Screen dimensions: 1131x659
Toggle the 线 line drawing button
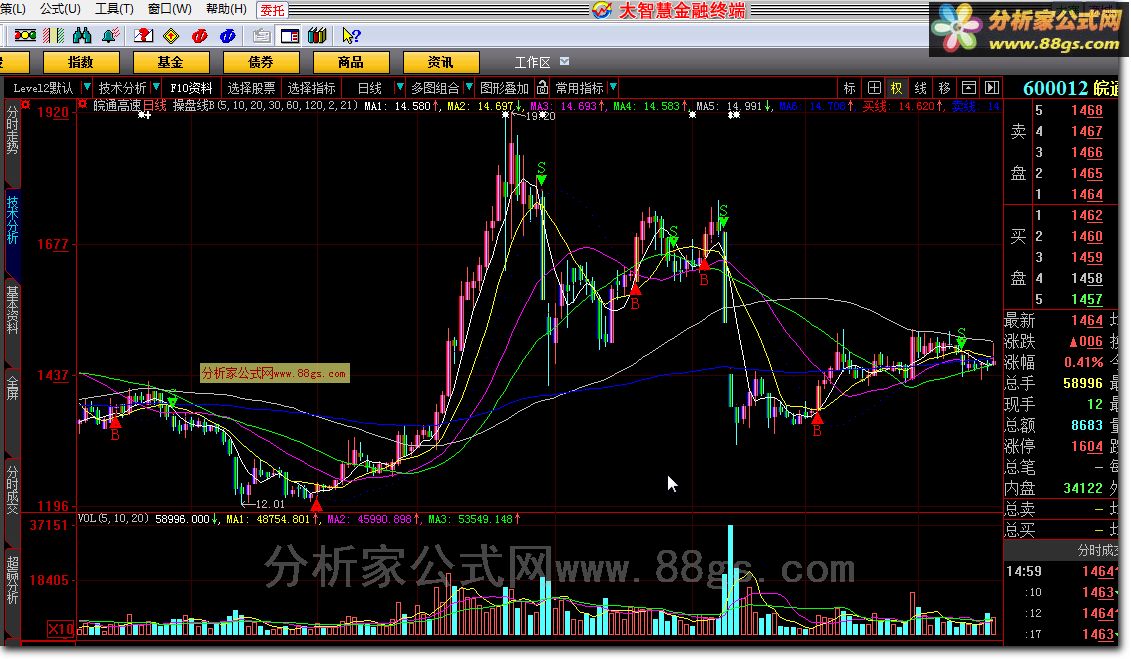click(x=920, y=88)
